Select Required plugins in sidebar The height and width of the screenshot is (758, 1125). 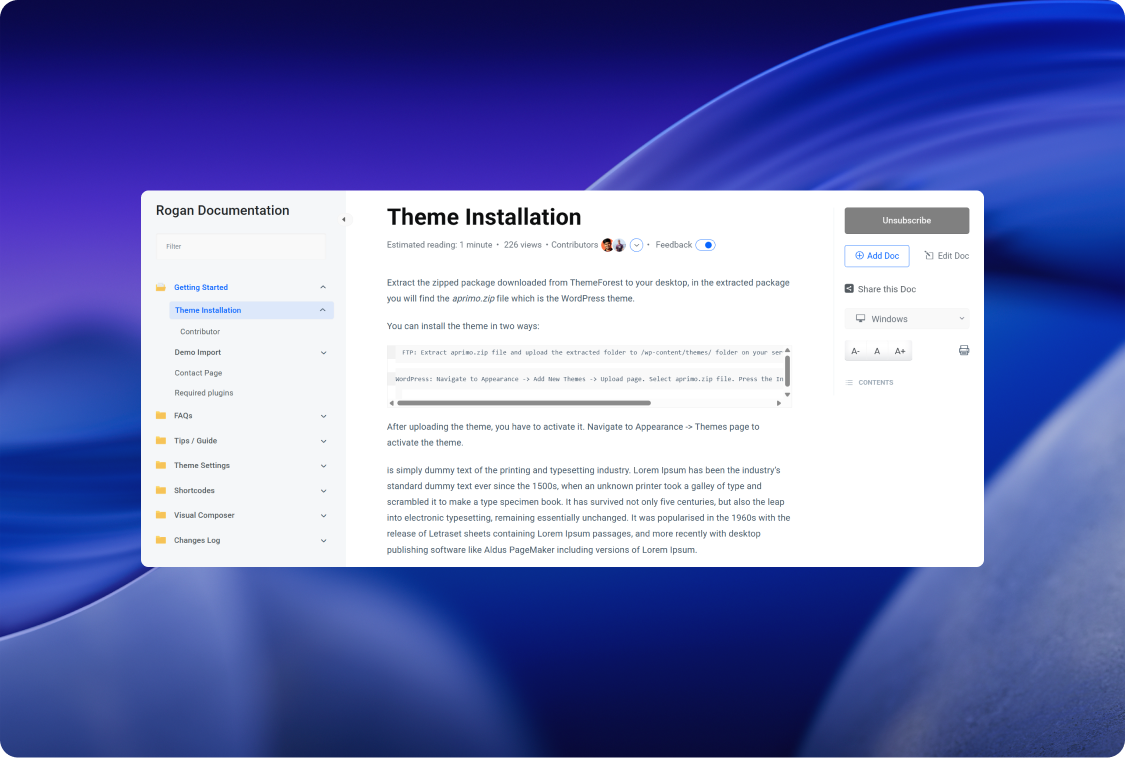204,393
